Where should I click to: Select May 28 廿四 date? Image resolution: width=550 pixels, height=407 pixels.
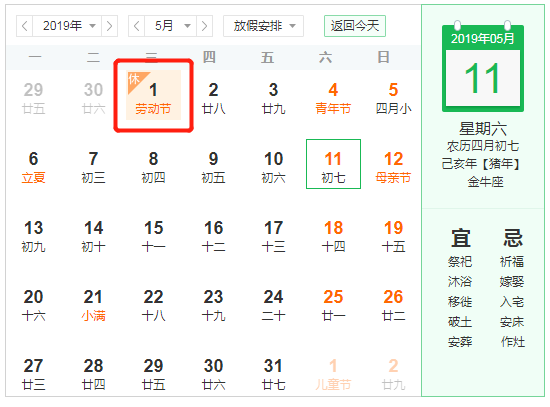[93, 374]
